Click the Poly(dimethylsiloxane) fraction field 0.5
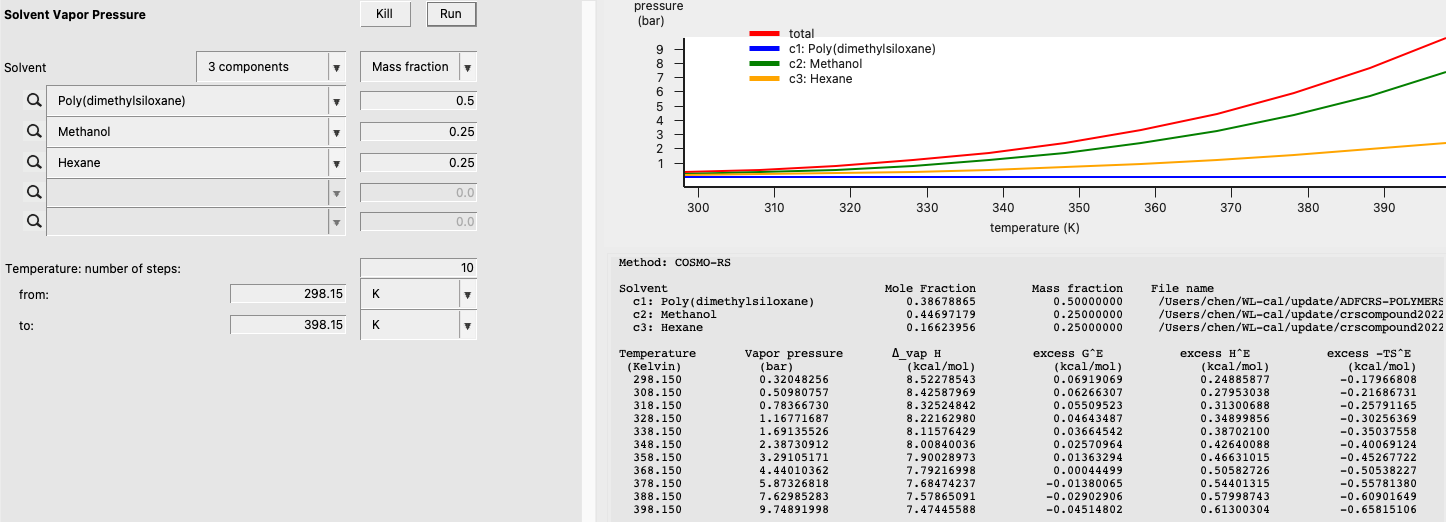 point(418,101)
